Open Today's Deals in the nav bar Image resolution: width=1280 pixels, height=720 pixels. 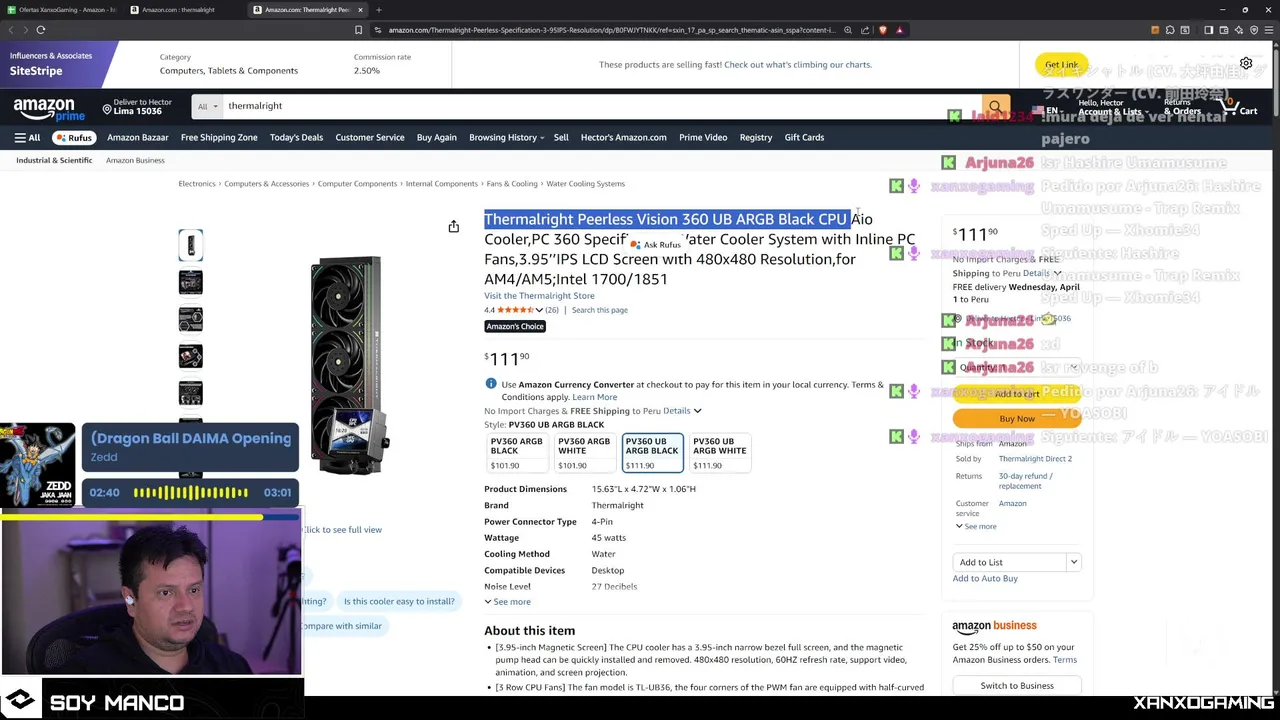(296, 137)
